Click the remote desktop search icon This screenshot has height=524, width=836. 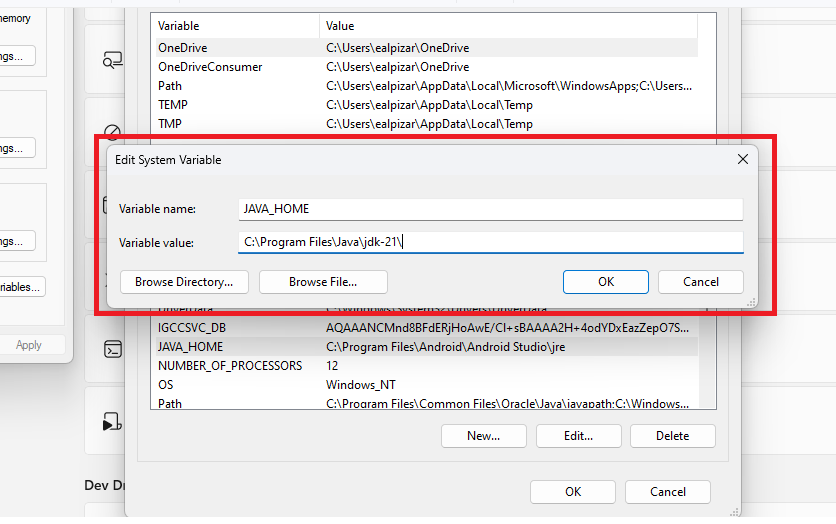tap(112, 60)
